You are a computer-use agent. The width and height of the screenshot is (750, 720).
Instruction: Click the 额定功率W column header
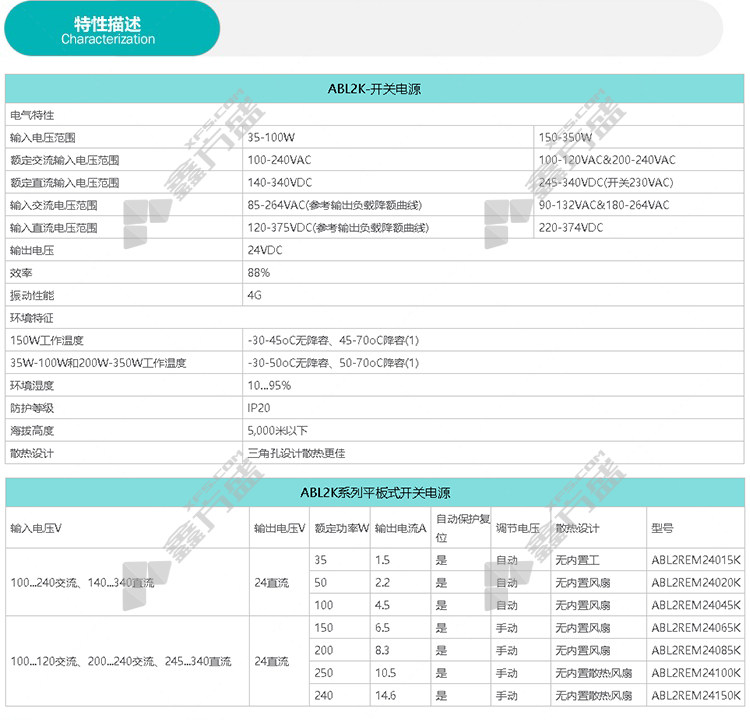[341, 527]
